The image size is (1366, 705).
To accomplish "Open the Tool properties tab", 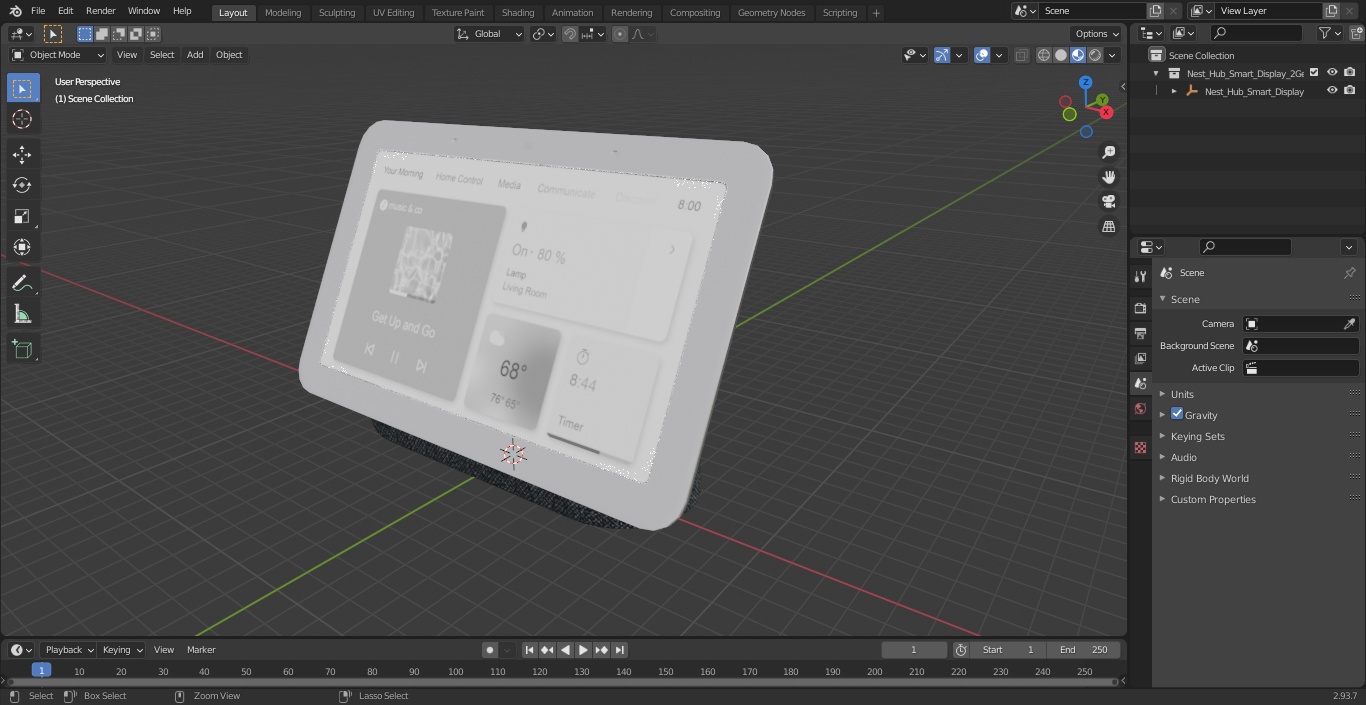I will coord(1140,276).
